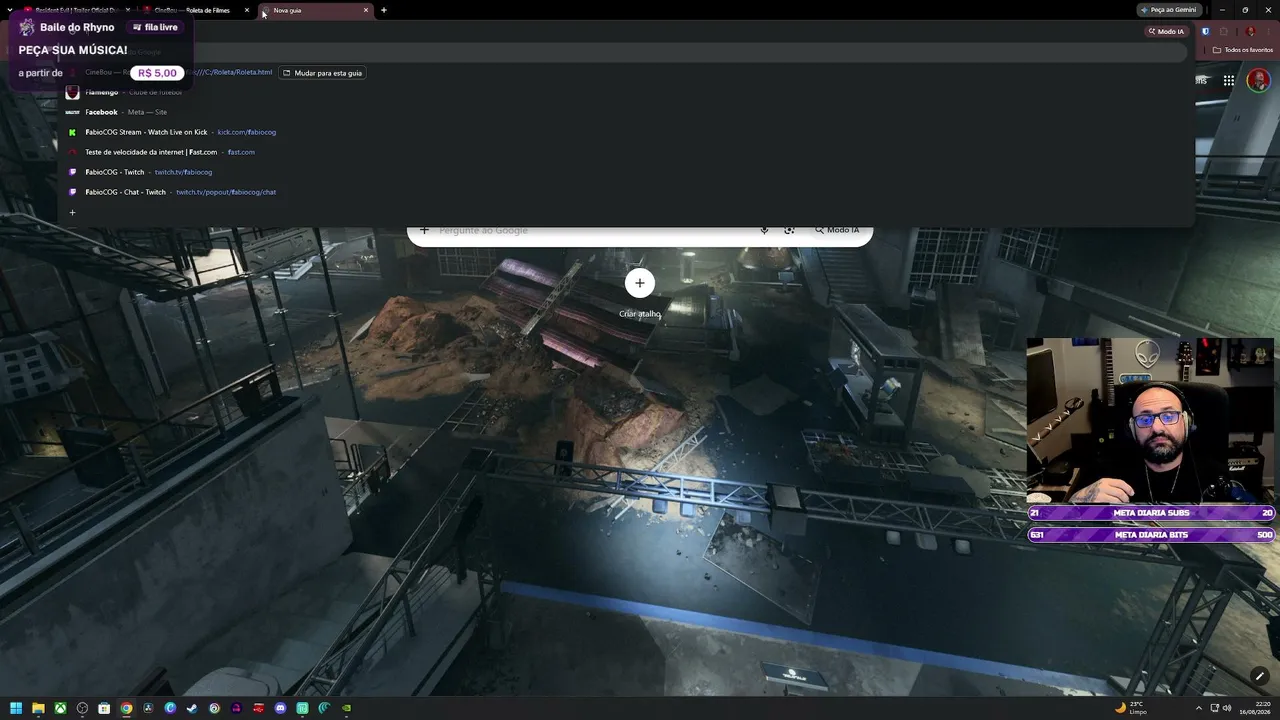Select the FabioCOG - Chat - Twitch suggestion
The width and height of the screenshot is (1280, 720).
tap(626, 192)
